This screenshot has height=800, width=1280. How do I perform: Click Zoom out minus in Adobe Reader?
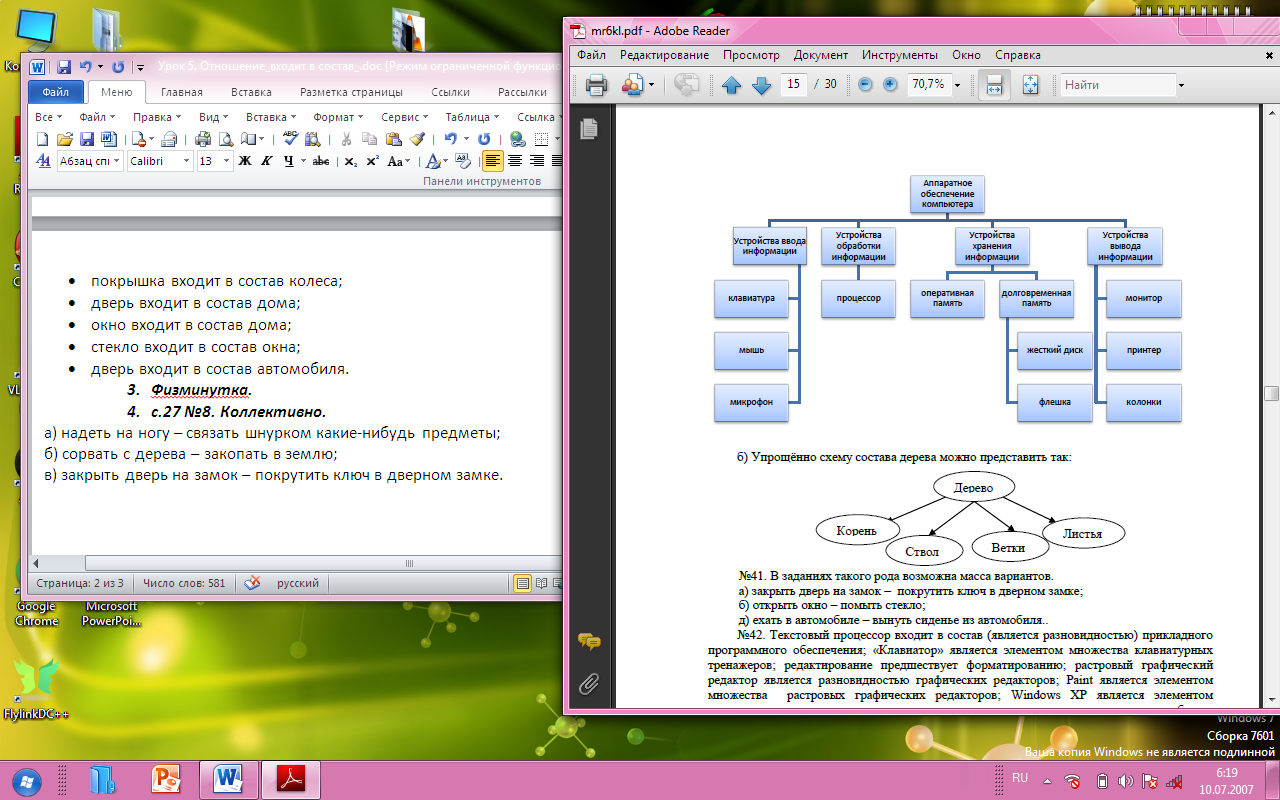pyautogui.click(x=866, y=85)
